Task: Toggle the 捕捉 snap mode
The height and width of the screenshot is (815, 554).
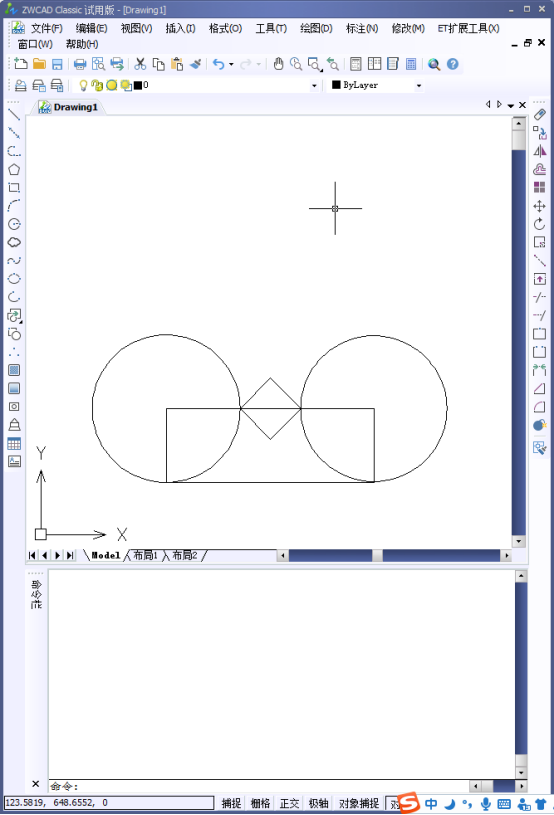Action: coord(231,803)
